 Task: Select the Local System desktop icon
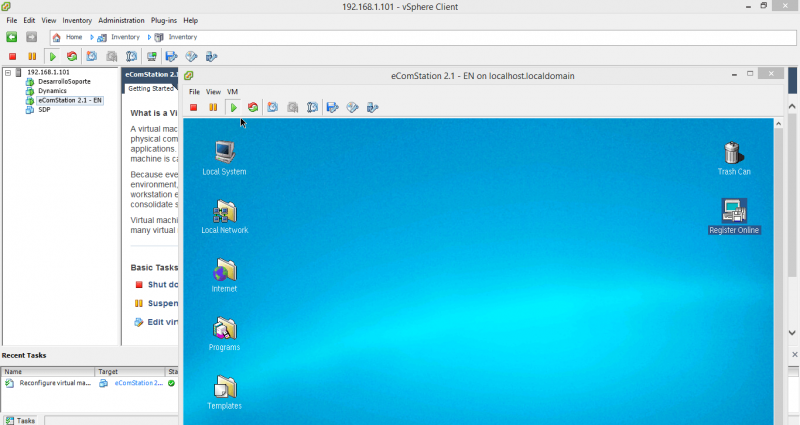tap(224, 153)
